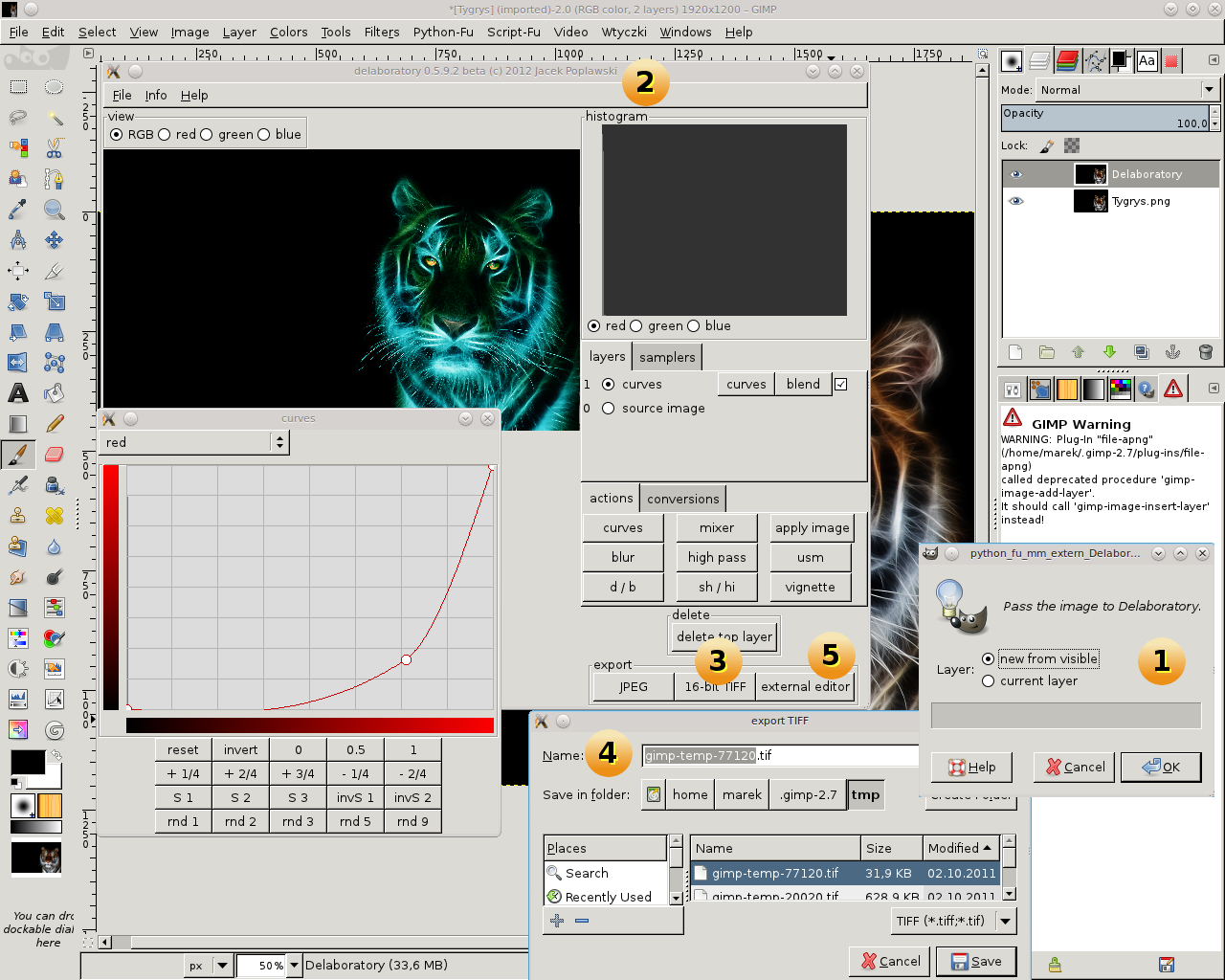Select the Heal bandage tool
Image resolution: width=1225 pixels, height=980 pixels.
pyautogui.click(x=55, y=516)
